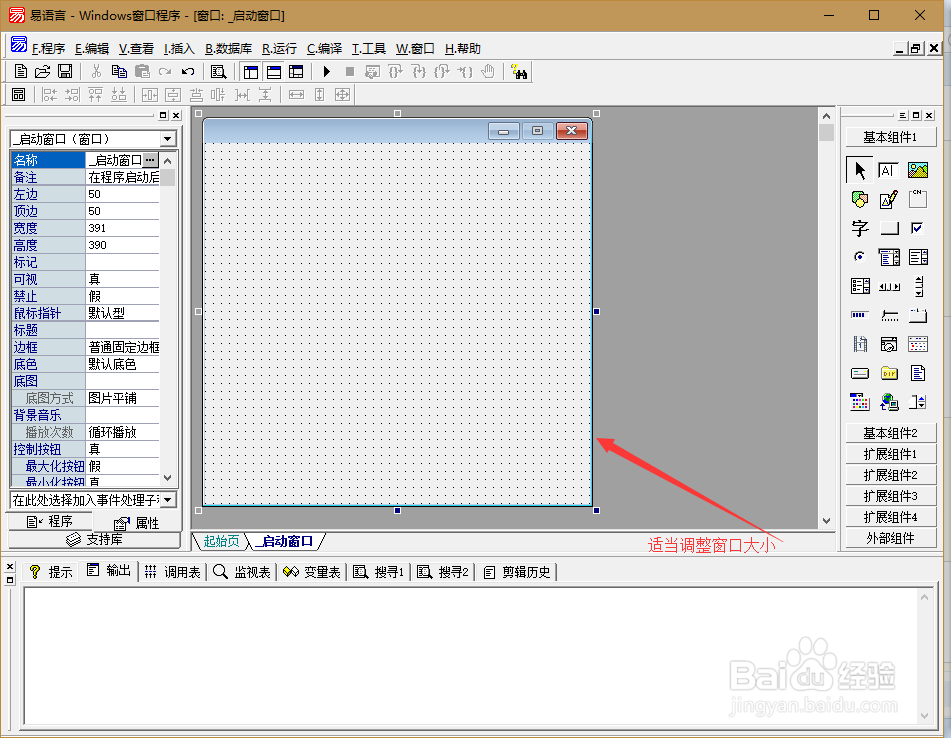Select the picture box component icon
951x738 pixels.
pos(918,170)
